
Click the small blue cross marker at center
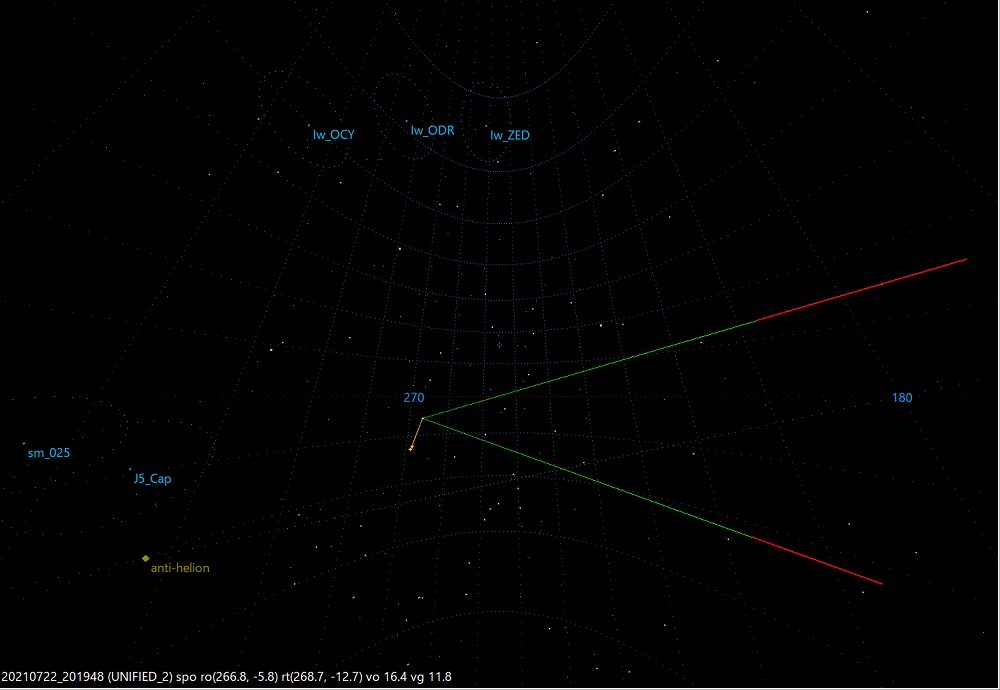(x=500, y=345)
